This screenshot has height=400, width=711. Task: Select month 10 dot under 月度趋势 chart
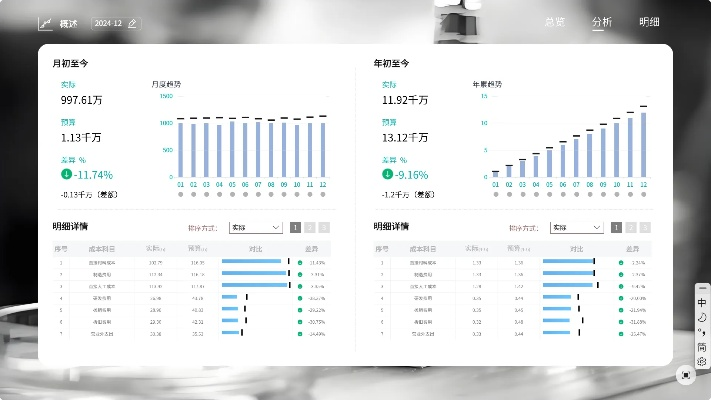click(x=297, y=195)
